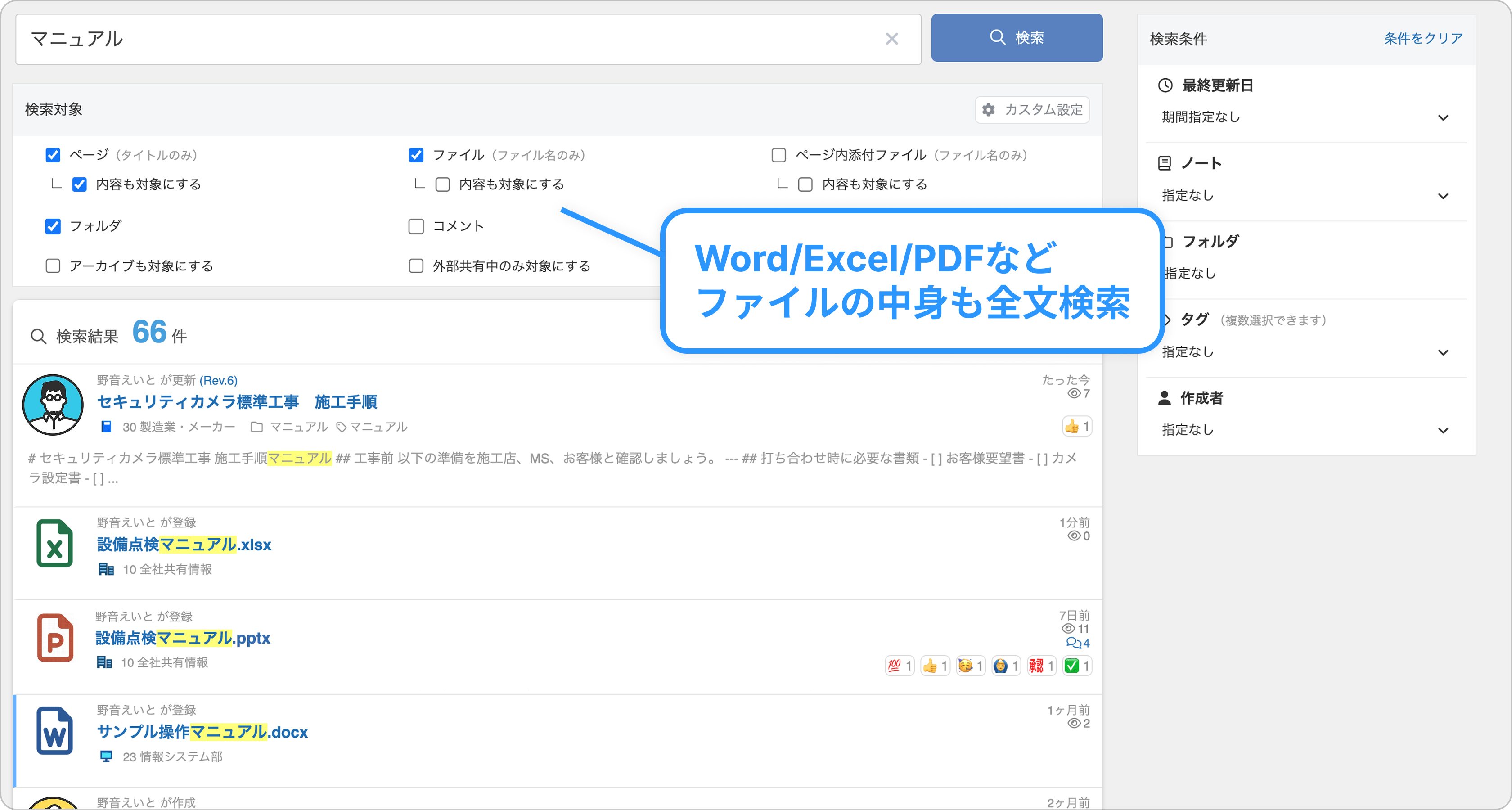Open the 最終更新日 period dropdown

click(1305, 117)
